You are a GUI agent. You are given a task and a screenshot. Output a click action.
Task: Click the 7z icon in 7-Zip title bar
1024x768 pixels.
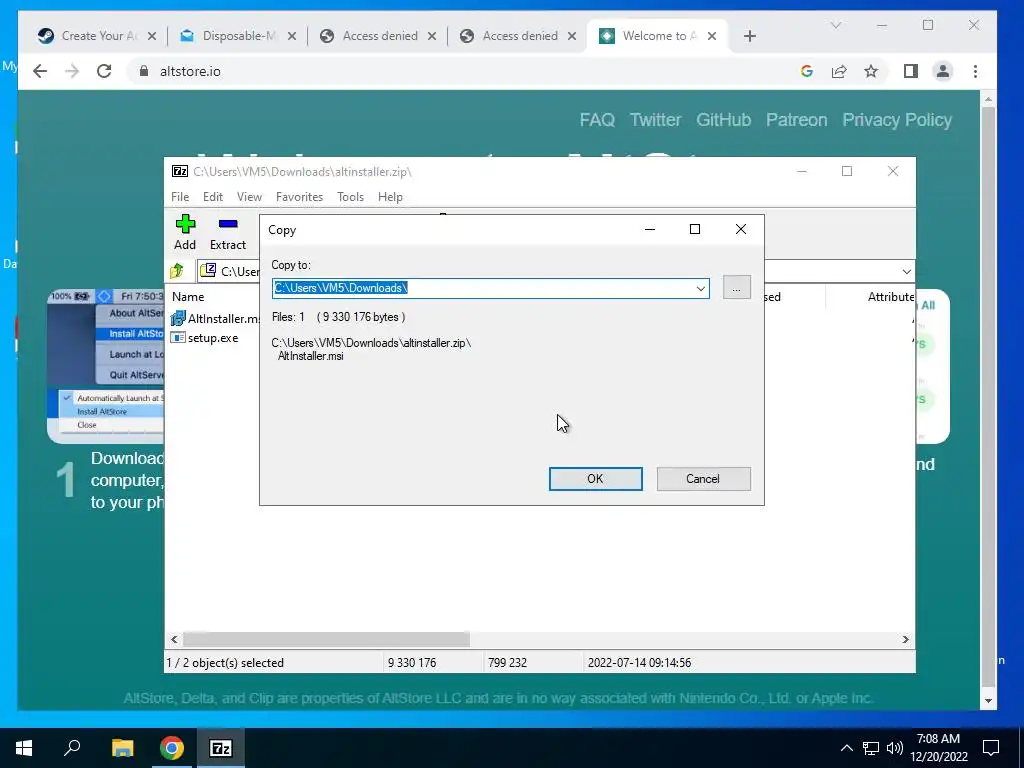coord(180,171)
